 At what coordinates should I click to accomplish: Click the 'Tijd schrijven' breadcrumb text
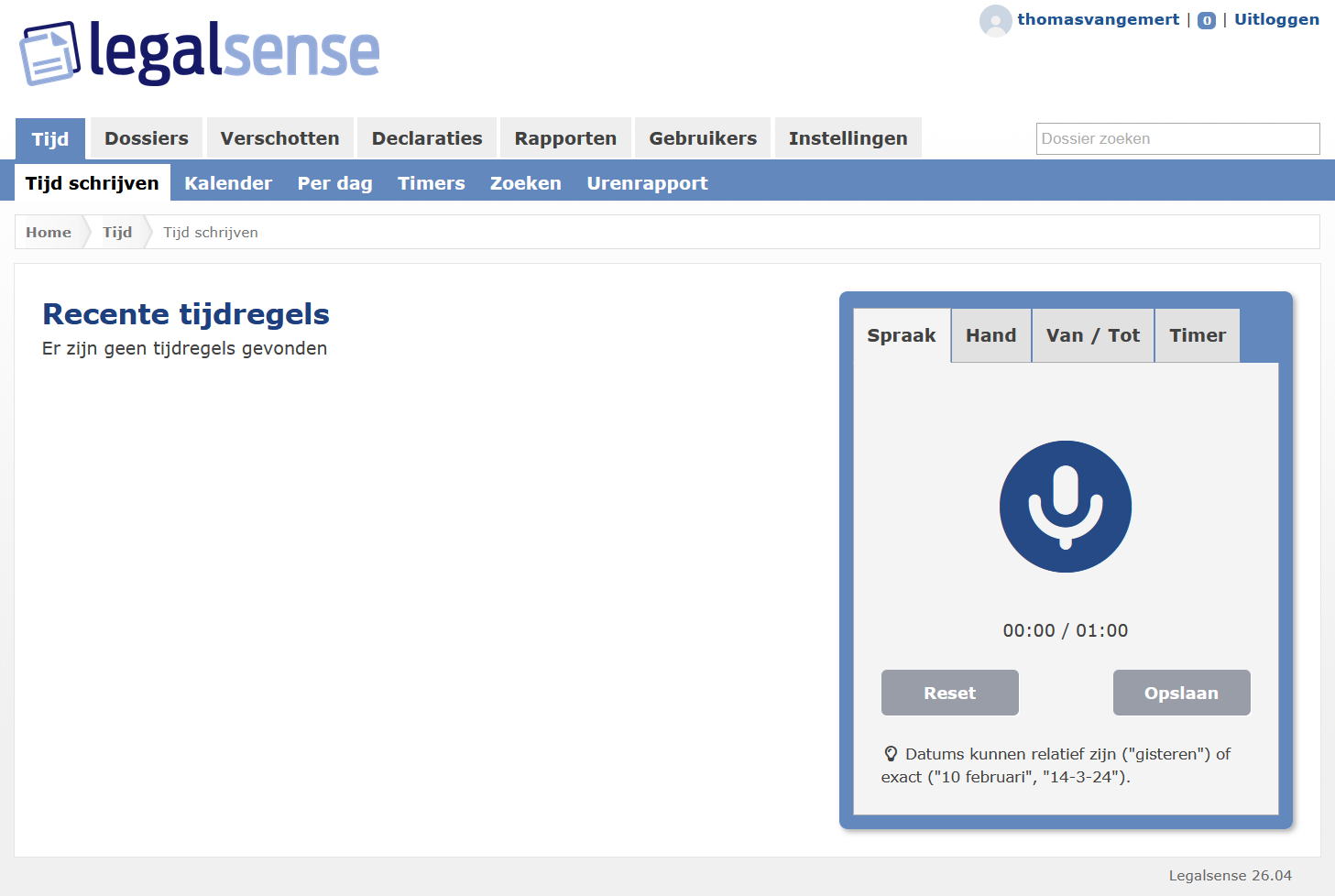[211, 232]
